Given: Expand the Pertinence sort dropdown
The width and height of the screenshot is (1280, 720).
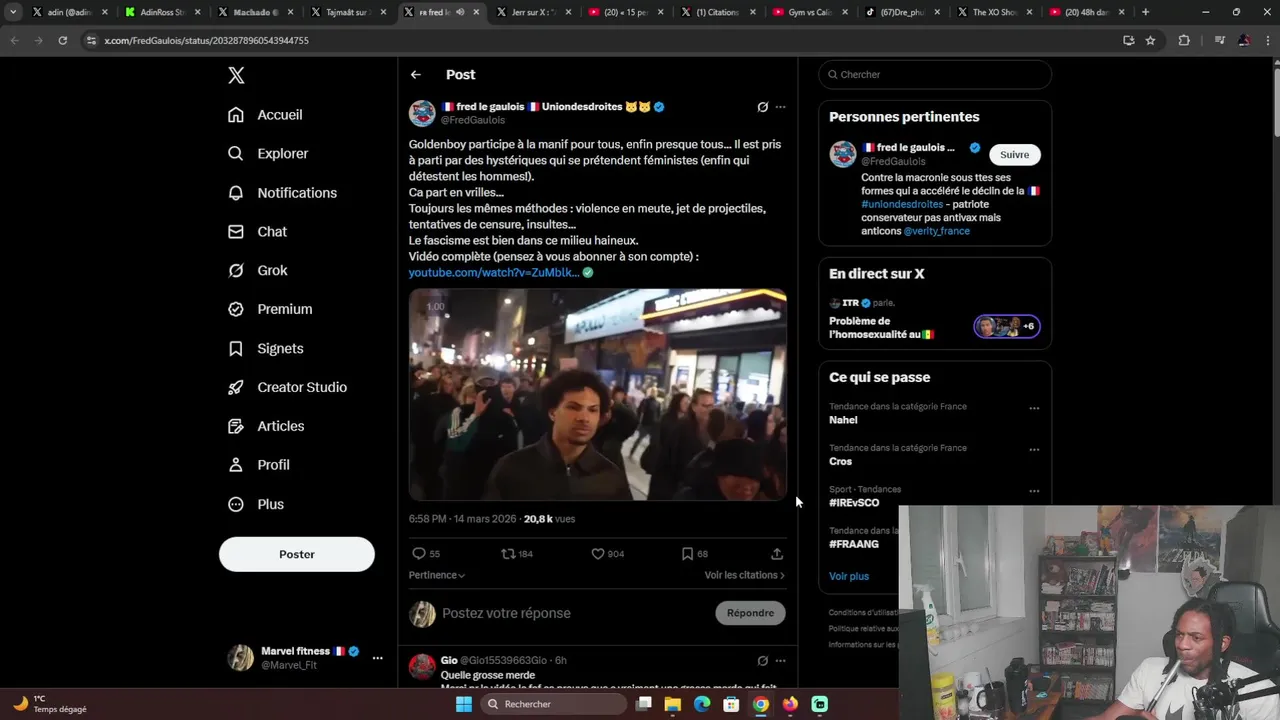Looking at the screenshot, I should (437, 576).
